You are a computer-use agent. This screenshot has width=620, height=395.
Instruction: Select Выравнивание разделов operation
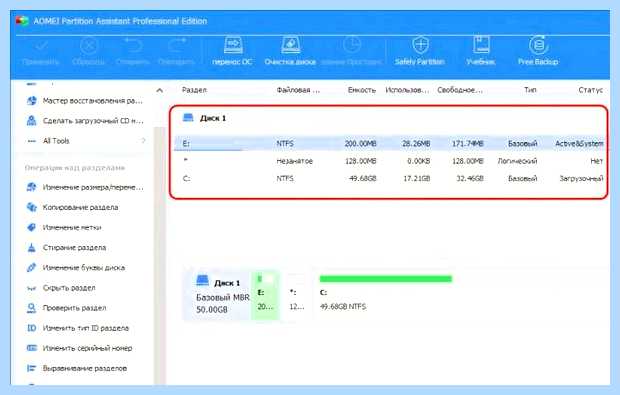coord(76,369)
